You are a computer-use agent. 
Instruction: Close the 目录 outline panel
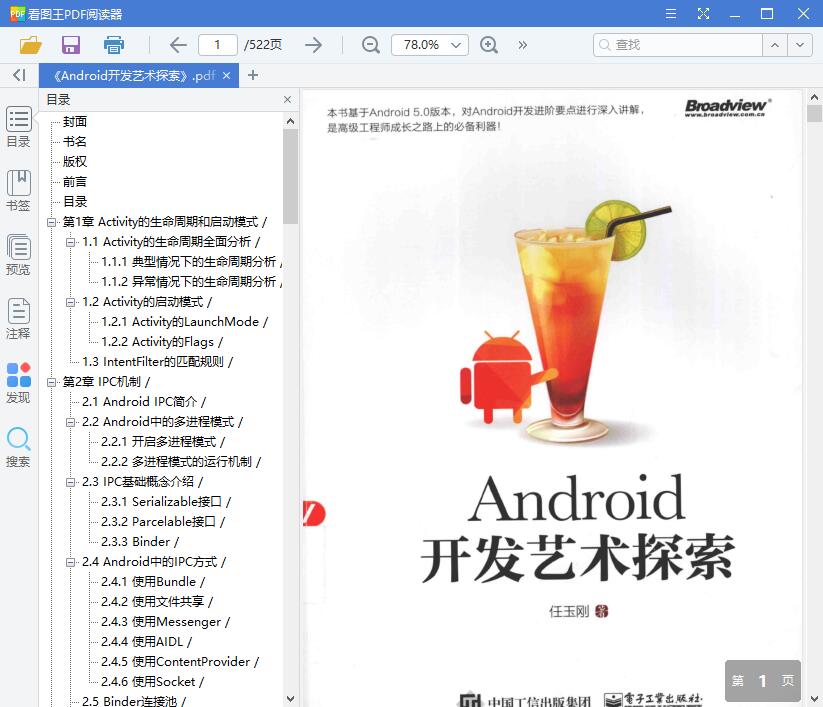pyautogui.click(x=287, y=99)
